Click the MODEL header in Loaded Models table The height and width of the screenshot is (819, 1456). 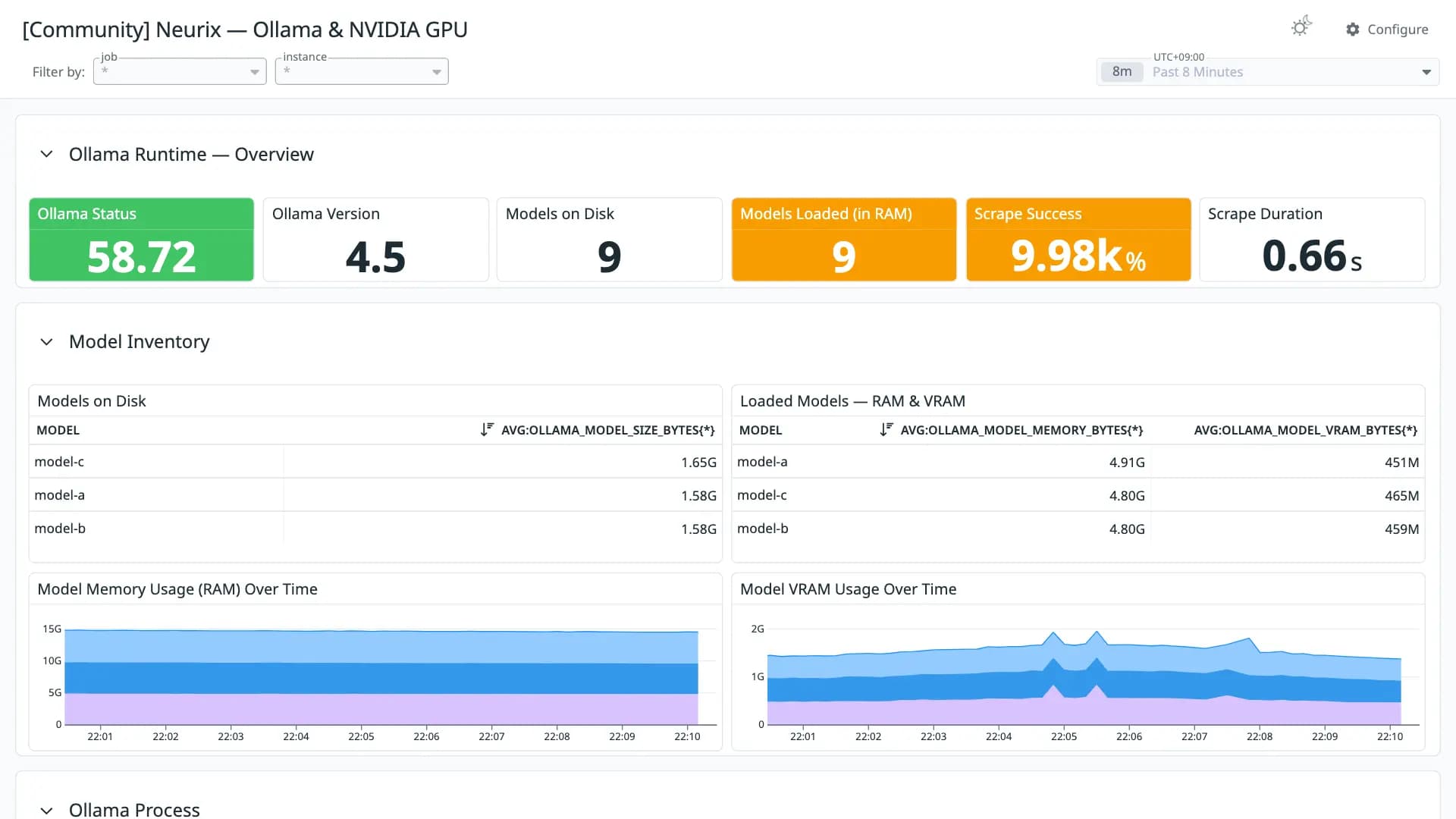[761, 430]
